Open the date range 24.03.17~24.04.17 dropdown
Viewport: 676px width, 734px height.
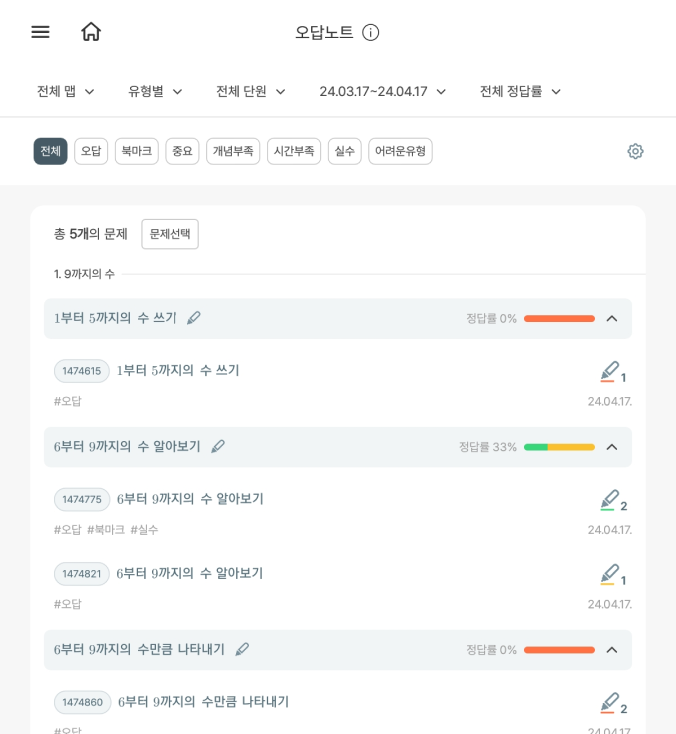point(382,91)
